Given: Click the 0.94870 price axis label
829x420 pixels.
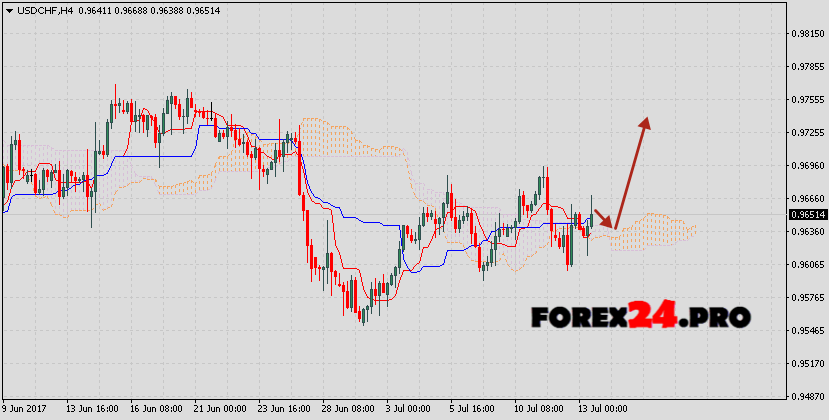Looking at the screenshot, I should [807, 396].
